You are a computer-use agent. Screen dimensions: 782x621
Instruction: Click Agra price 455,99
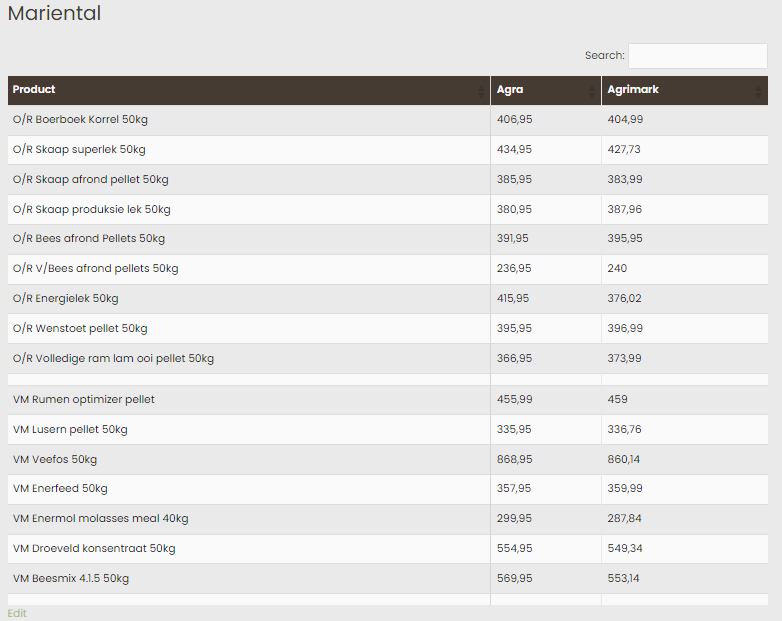[x=514, y=400]
